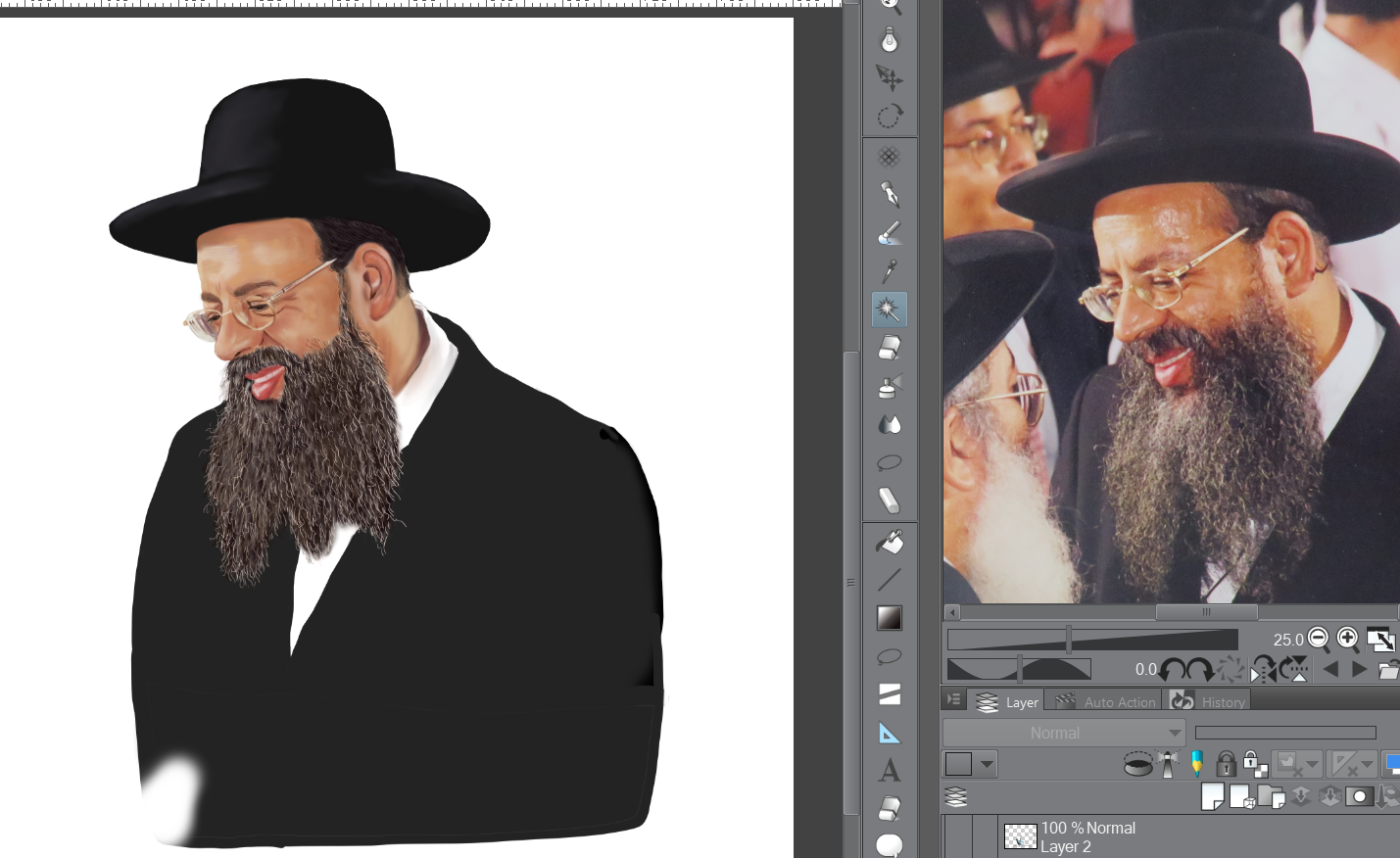Image resolution: width=1400 pixels, height=858 pixels.
Task: Click the canvas vertical scrollbar
Action: (x=850, y=583)
